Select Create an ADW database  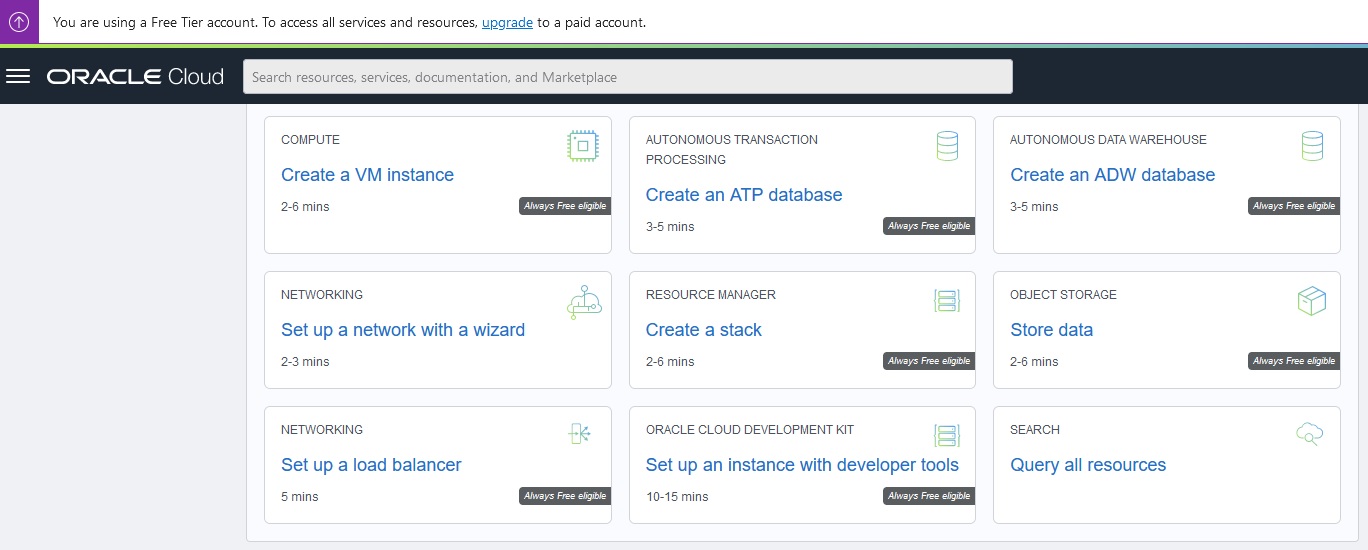(1112, 175)
